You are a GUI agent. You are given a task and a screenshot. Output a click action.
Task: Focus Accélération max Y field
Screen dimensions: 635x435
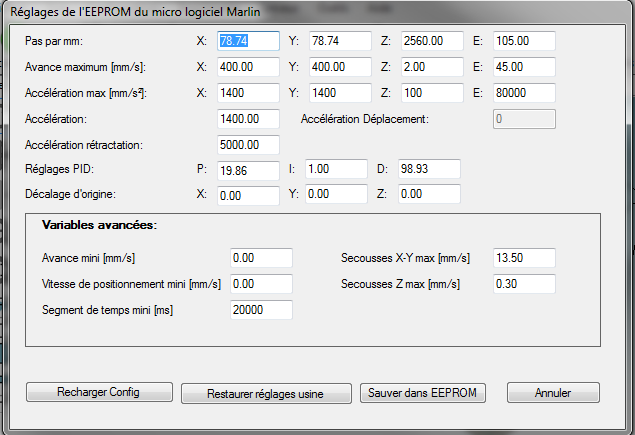pos(340,93)
